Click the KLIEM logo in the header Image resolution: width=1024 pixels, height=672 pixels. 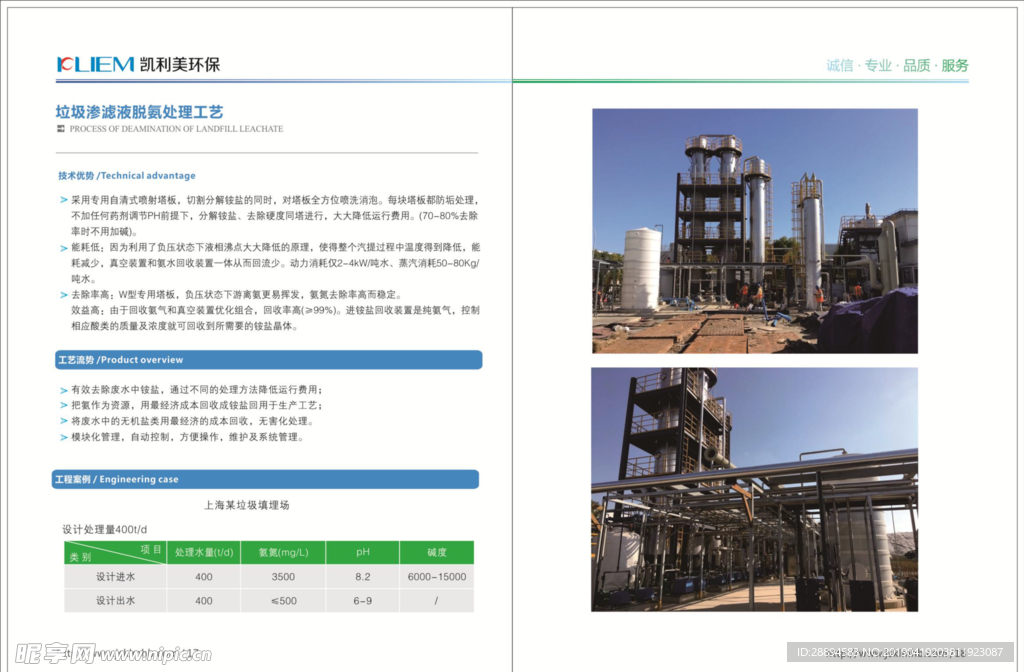coord(96,65)
